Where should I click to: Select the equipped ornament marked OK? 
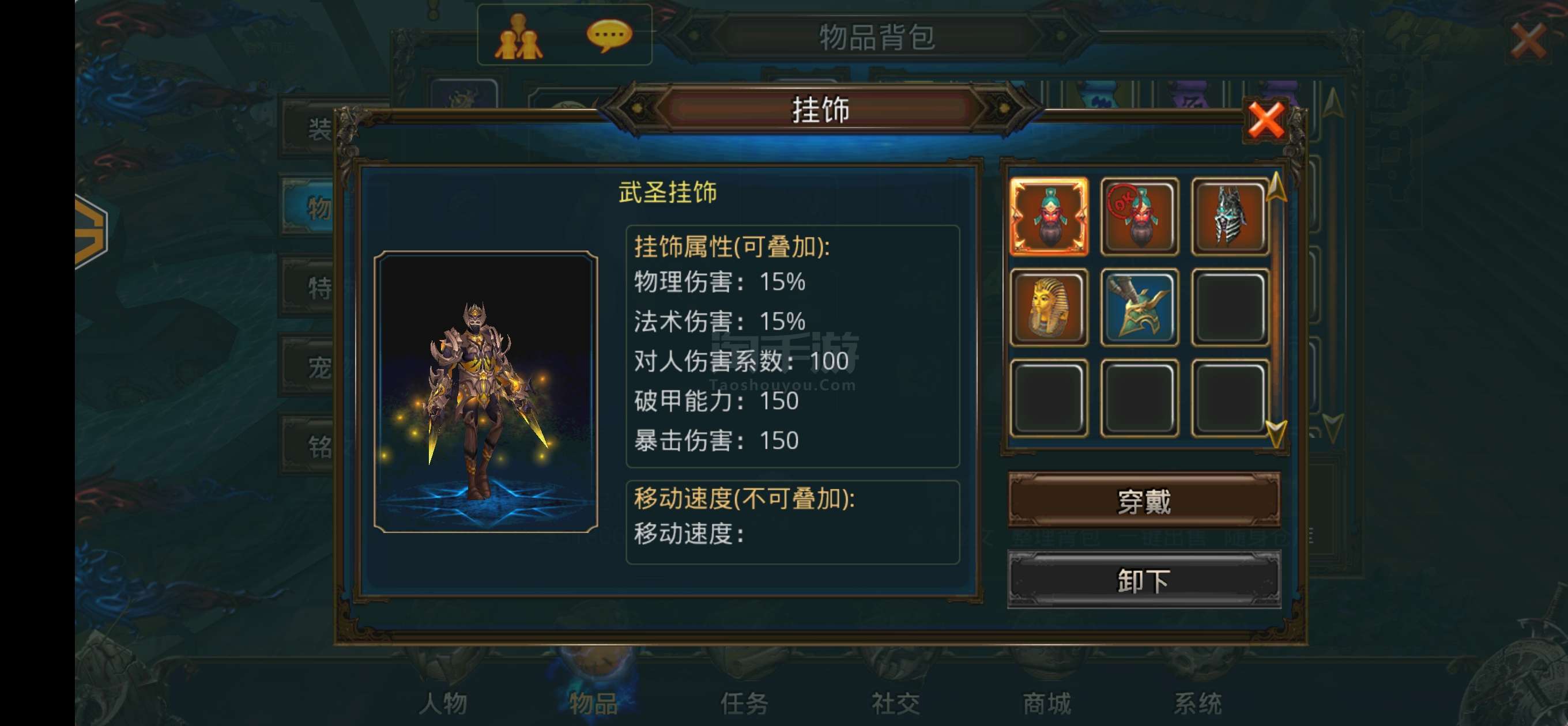[x=1139, y=217]
